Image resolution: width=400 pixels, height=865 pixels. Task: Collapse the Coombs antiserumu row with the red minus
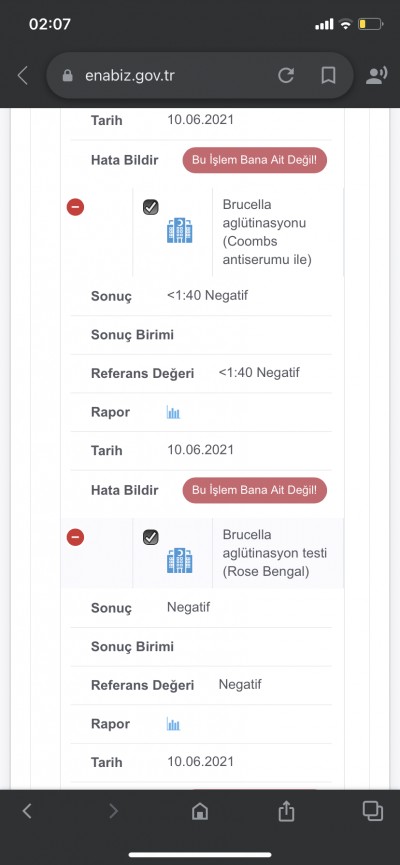[76, 207]
